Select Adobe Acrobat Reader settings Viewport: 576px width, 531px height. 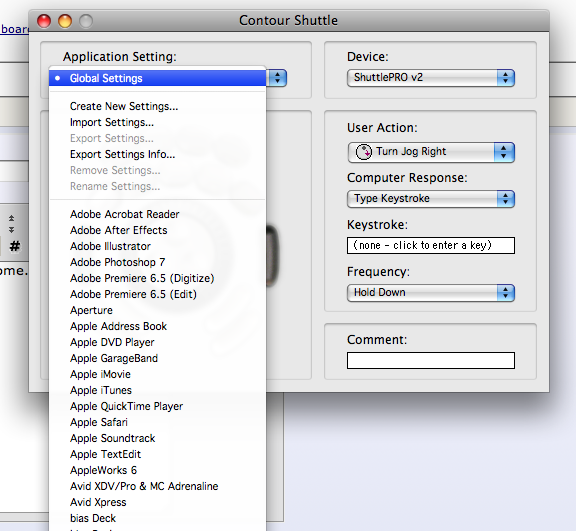tap(157, 214)
